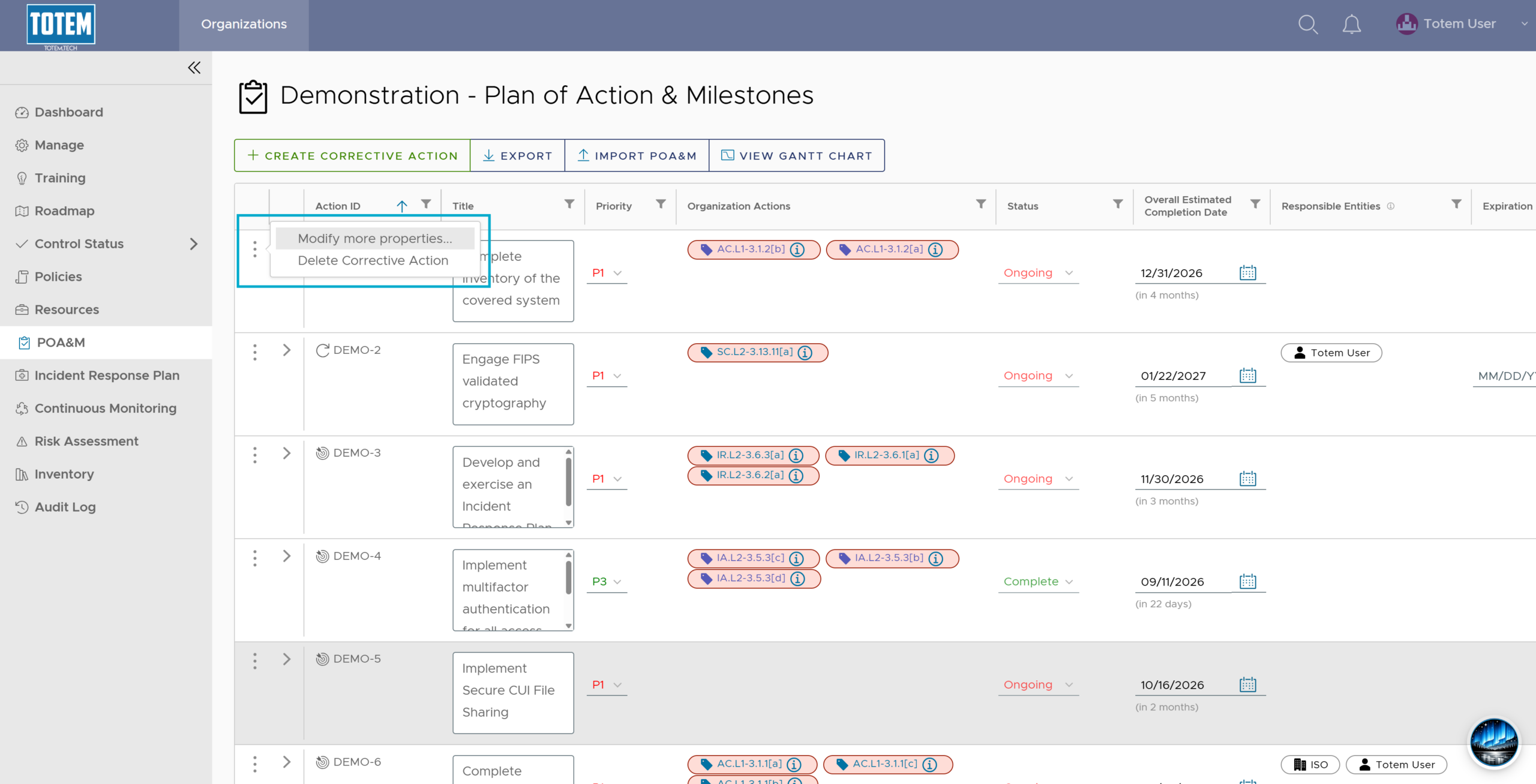The image size is (1536, 784).
Task: Filter the Status column
Action: click(x=1118, y=204)
